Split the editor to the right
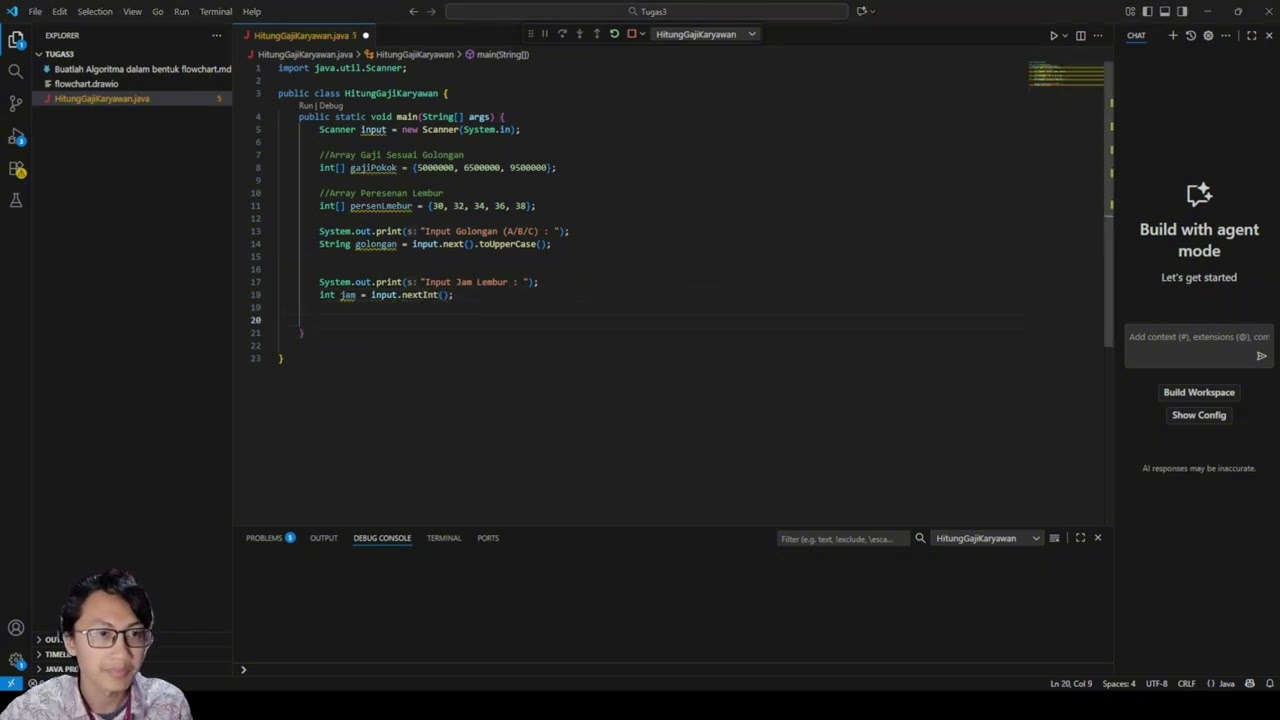Image resolution: width=1280 pixels, height=720 pixels. pyautogui.click(x=1080, y=35)
